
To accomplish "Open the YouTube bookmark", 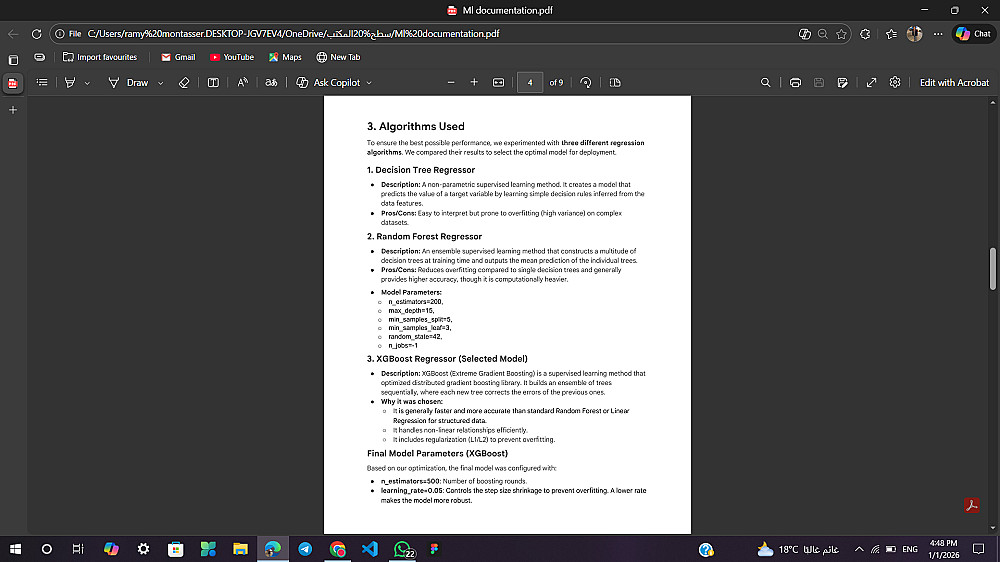I will 232,57.
